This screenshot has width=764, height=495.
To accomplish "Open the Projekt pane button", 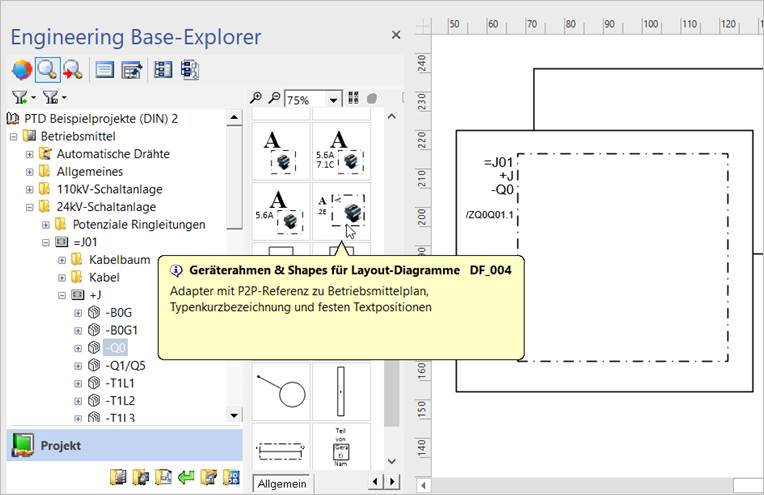I will [x=125, y=445].
